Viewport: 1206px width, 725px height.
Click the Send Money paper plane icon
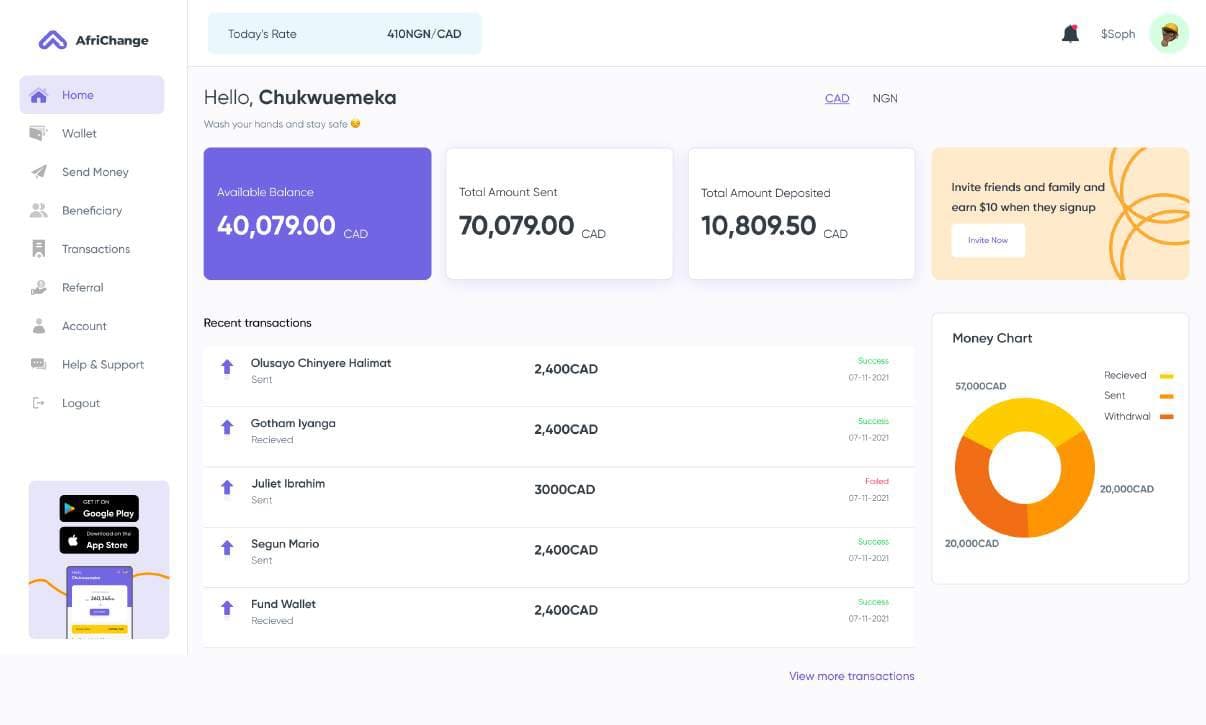tap(39, 172)
